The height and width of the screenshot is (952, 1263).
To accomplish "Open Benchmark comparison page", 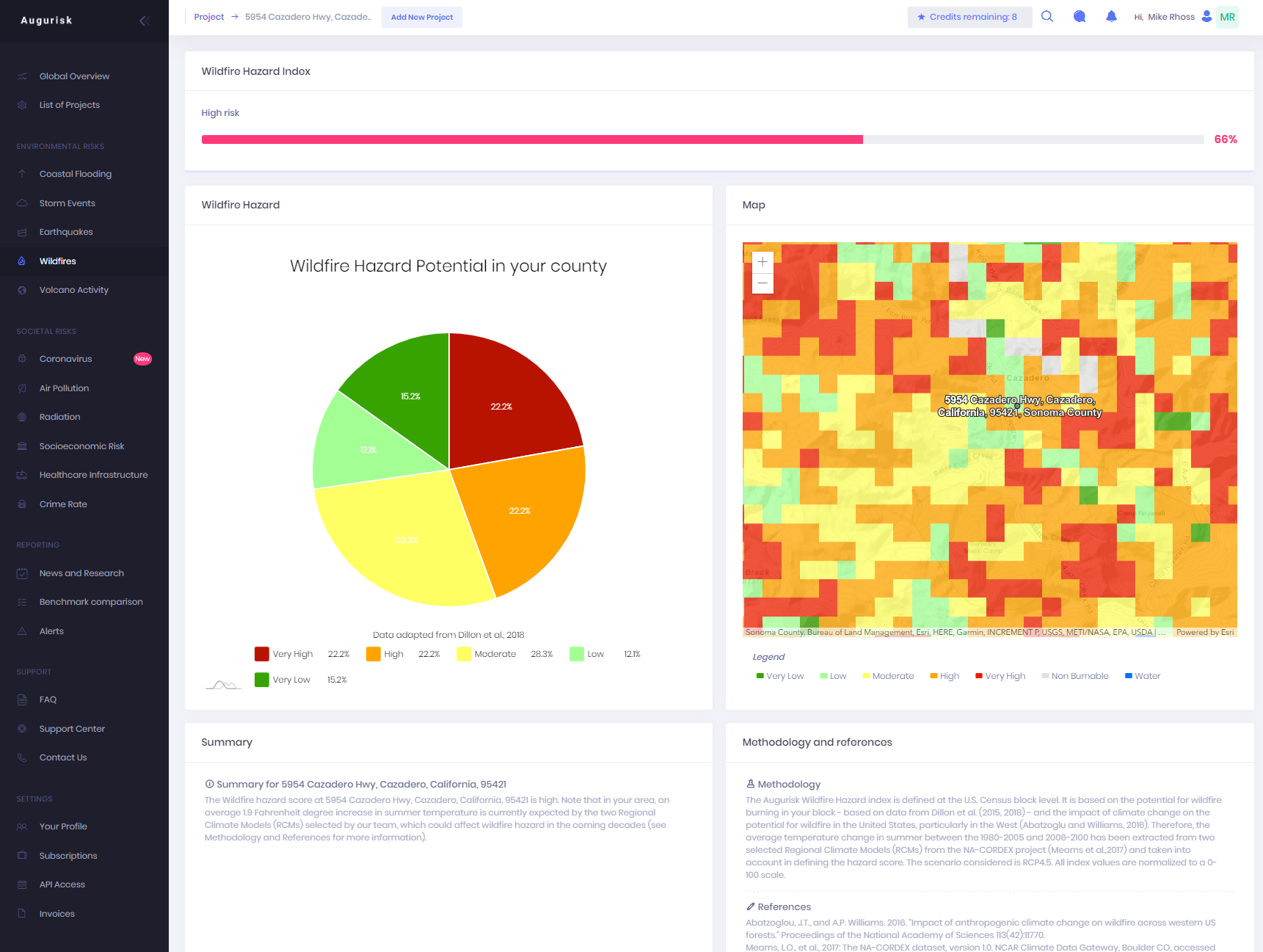I will (91, 602).
